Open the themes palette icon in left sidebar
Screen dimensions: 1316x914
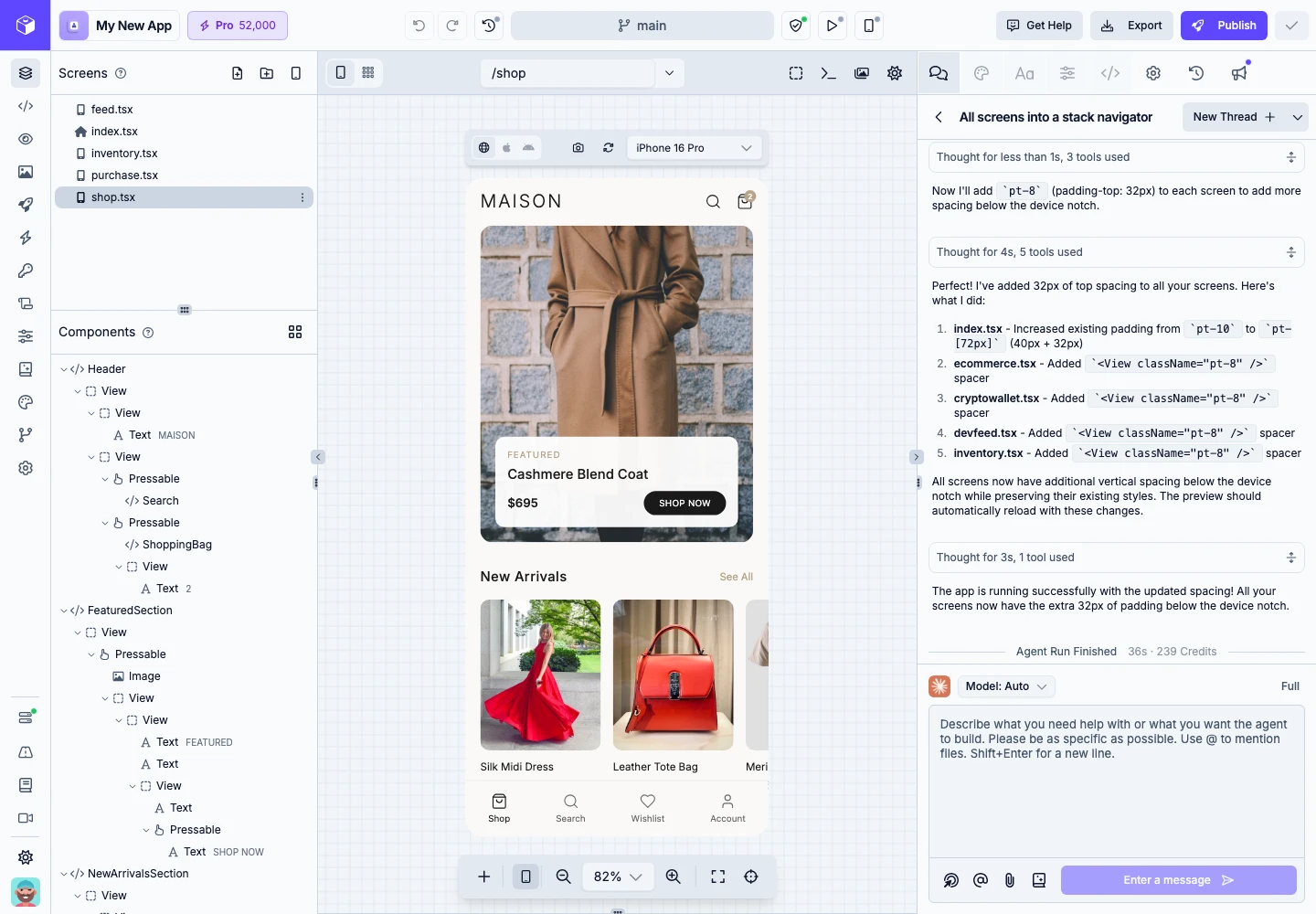[x=26, y=402]
